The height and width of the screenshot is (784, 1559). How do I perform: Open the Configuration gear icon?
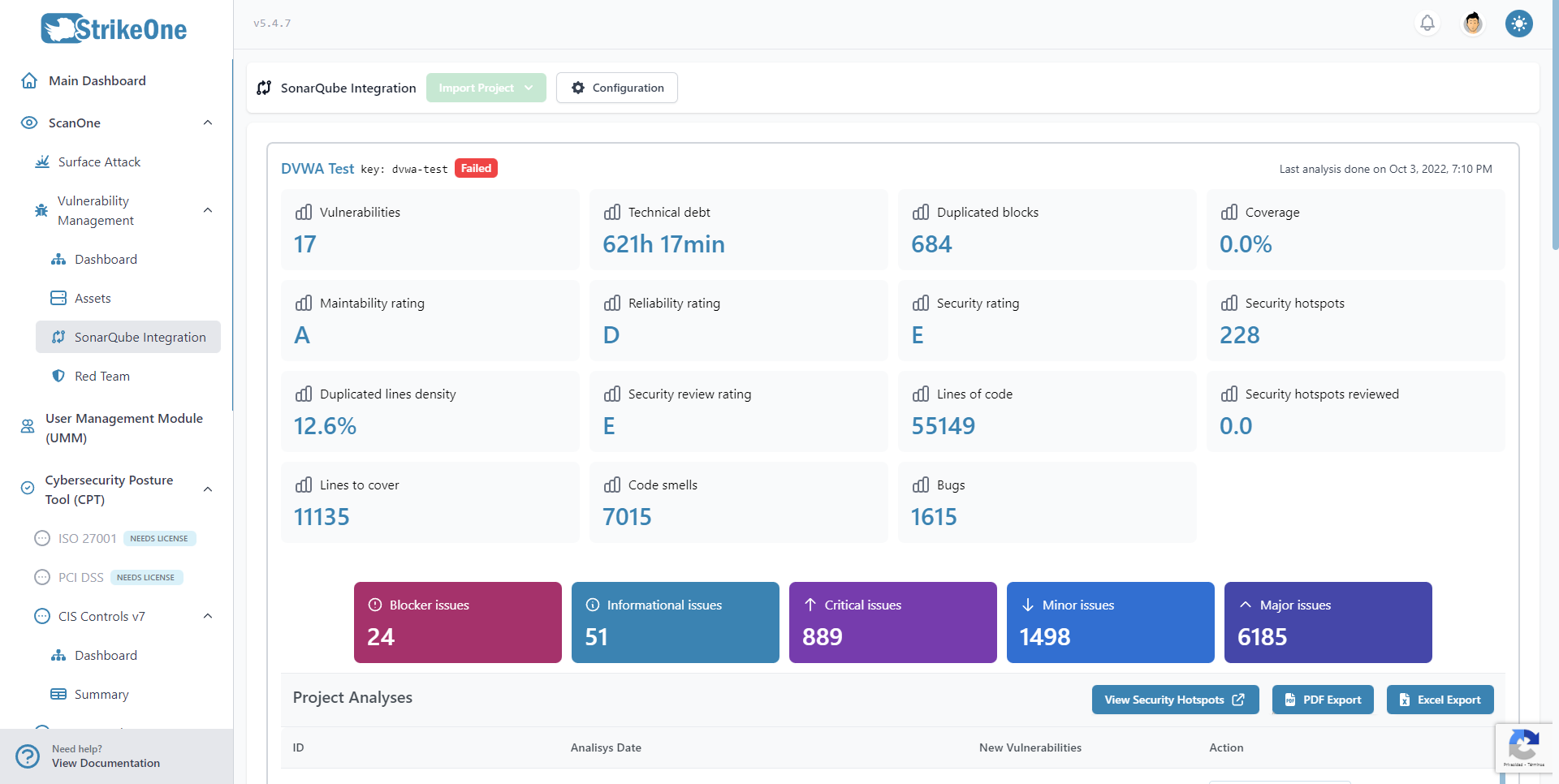[578, 88]
